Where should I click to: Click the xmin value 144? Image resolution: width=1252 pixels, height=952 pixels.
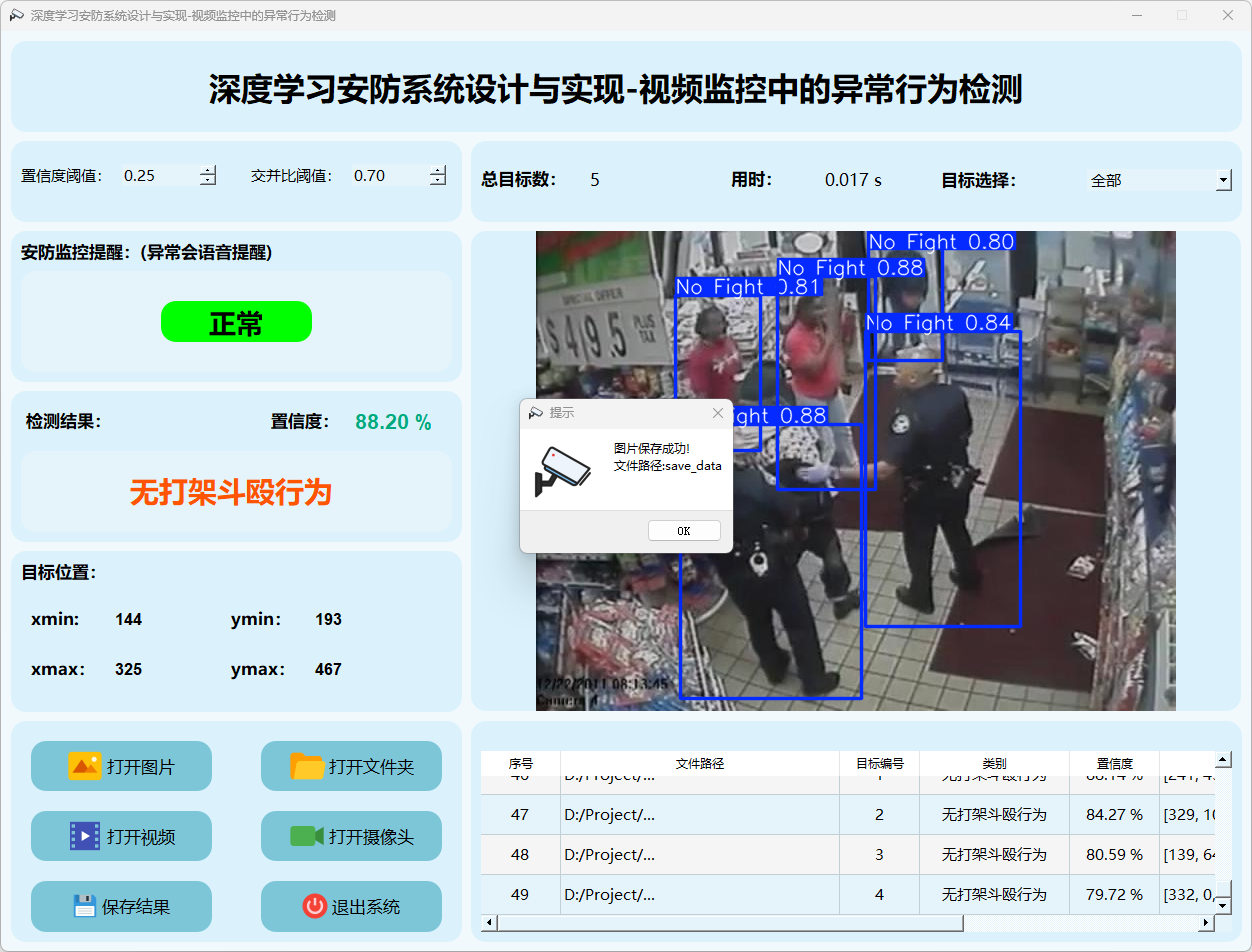point(128,619)
